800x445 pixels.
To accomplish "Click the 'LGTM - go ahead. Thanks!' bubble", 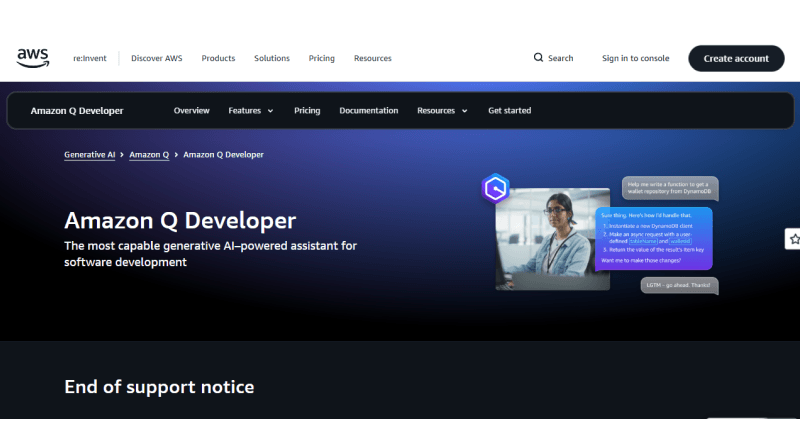I will tap(679, 285).
